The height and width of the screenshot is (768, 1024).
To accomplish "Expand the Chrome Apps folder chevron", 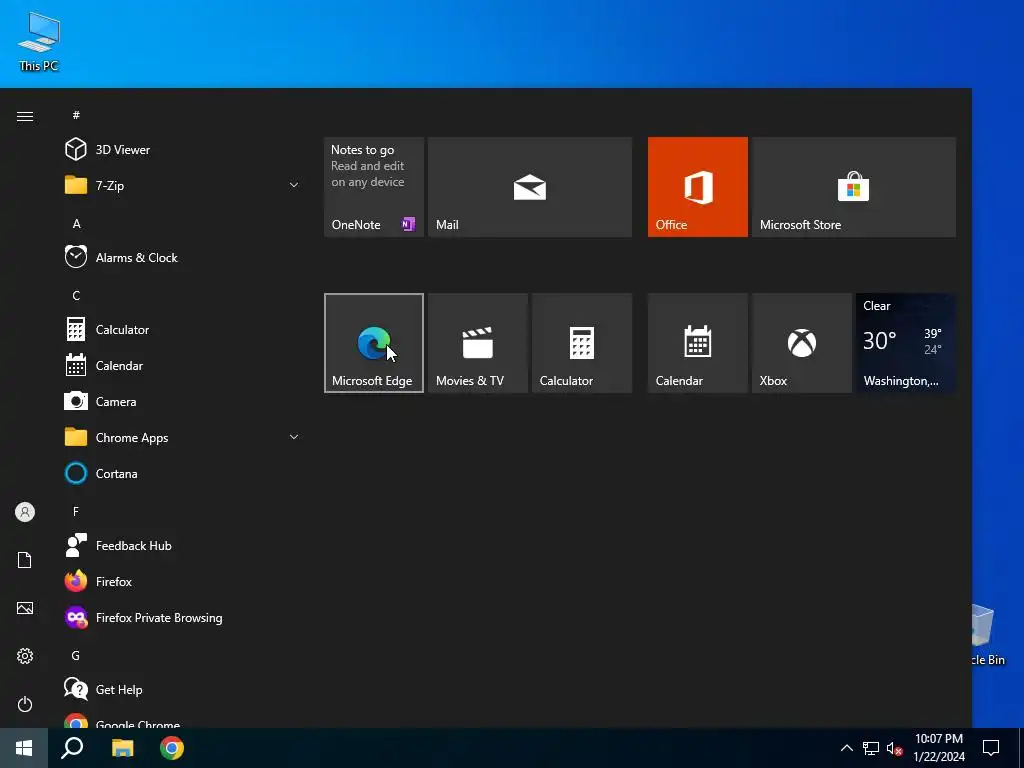I will [294, 438].
